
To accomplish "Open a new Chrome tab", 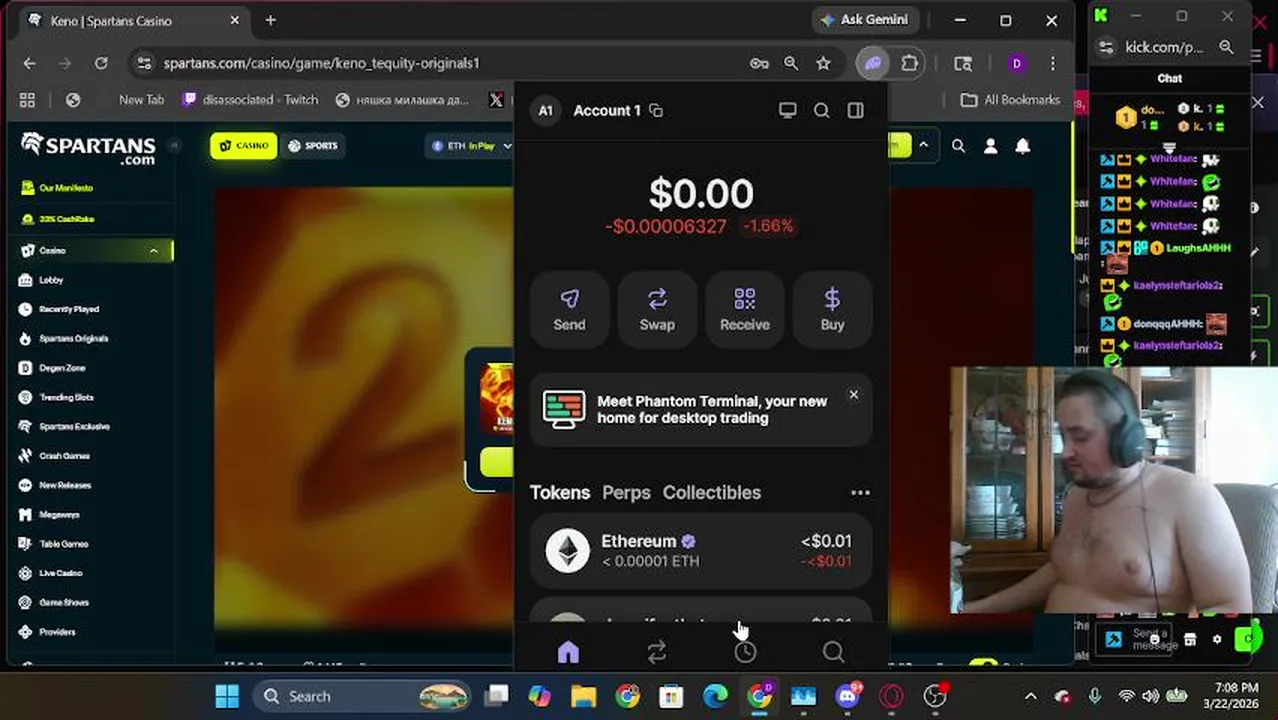I will 270,20.
